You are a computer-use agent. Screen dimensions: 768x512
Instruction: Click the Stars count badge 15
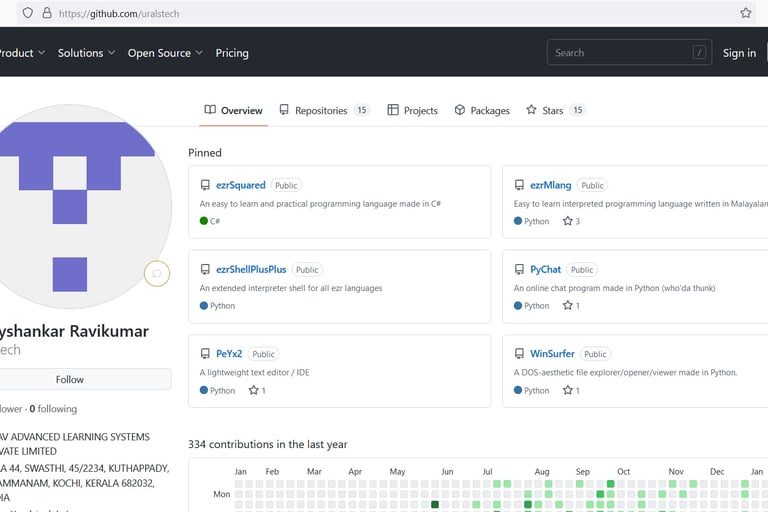[x=578, y=110]
